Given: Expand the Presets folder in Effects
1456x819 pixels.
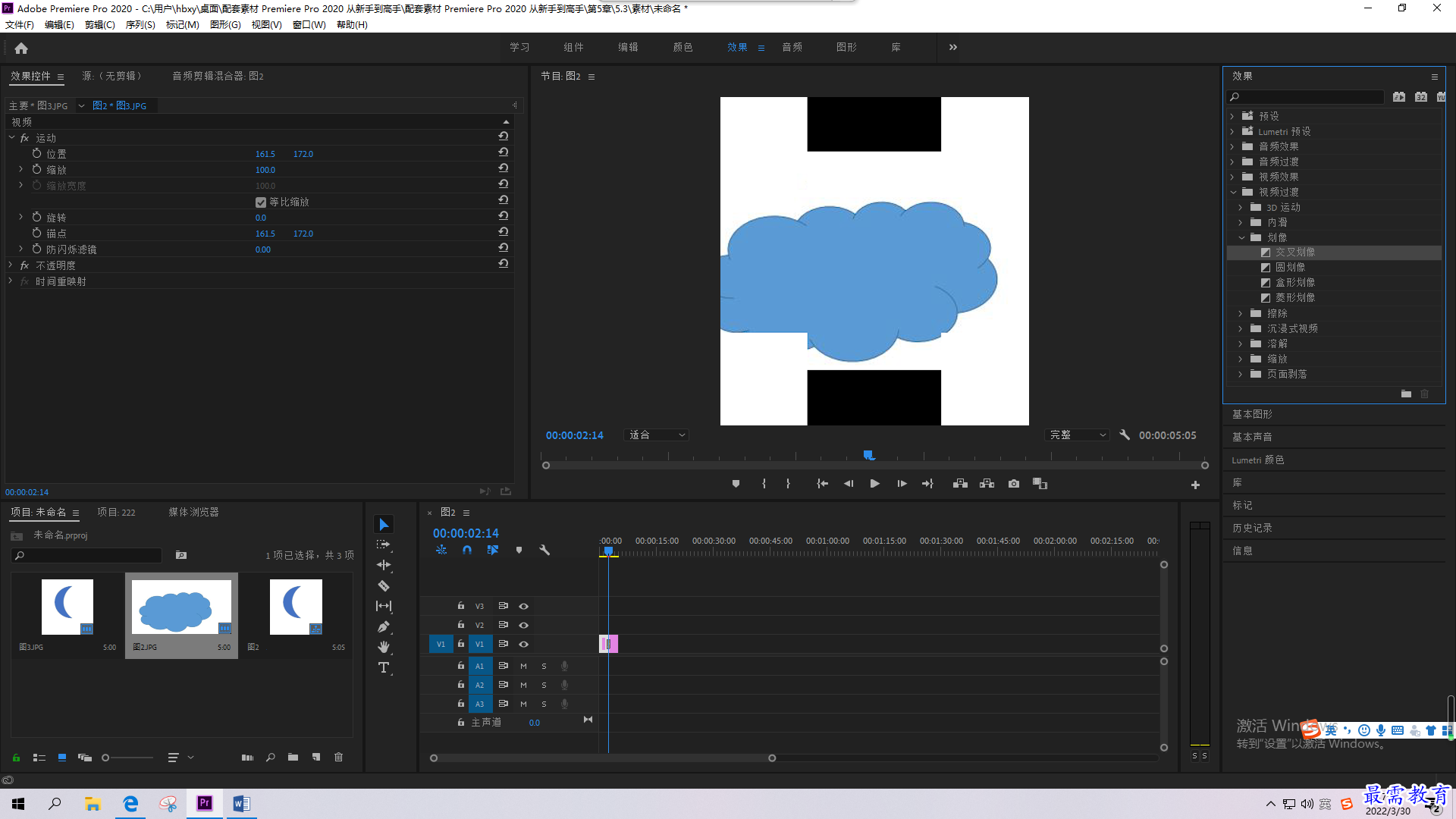Looking at the screenshot, I should point(1232,116).
